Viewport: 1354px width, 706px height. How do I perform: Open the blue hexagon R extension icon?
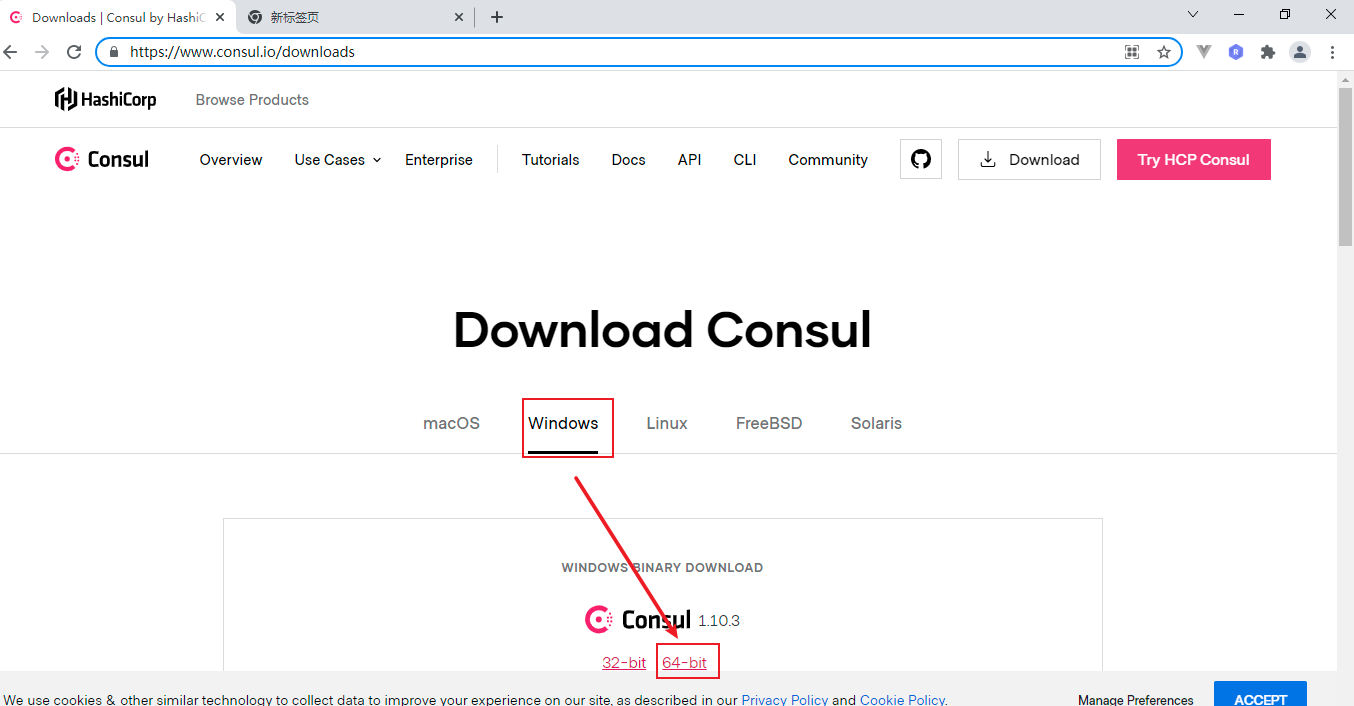pos(1236,52)
